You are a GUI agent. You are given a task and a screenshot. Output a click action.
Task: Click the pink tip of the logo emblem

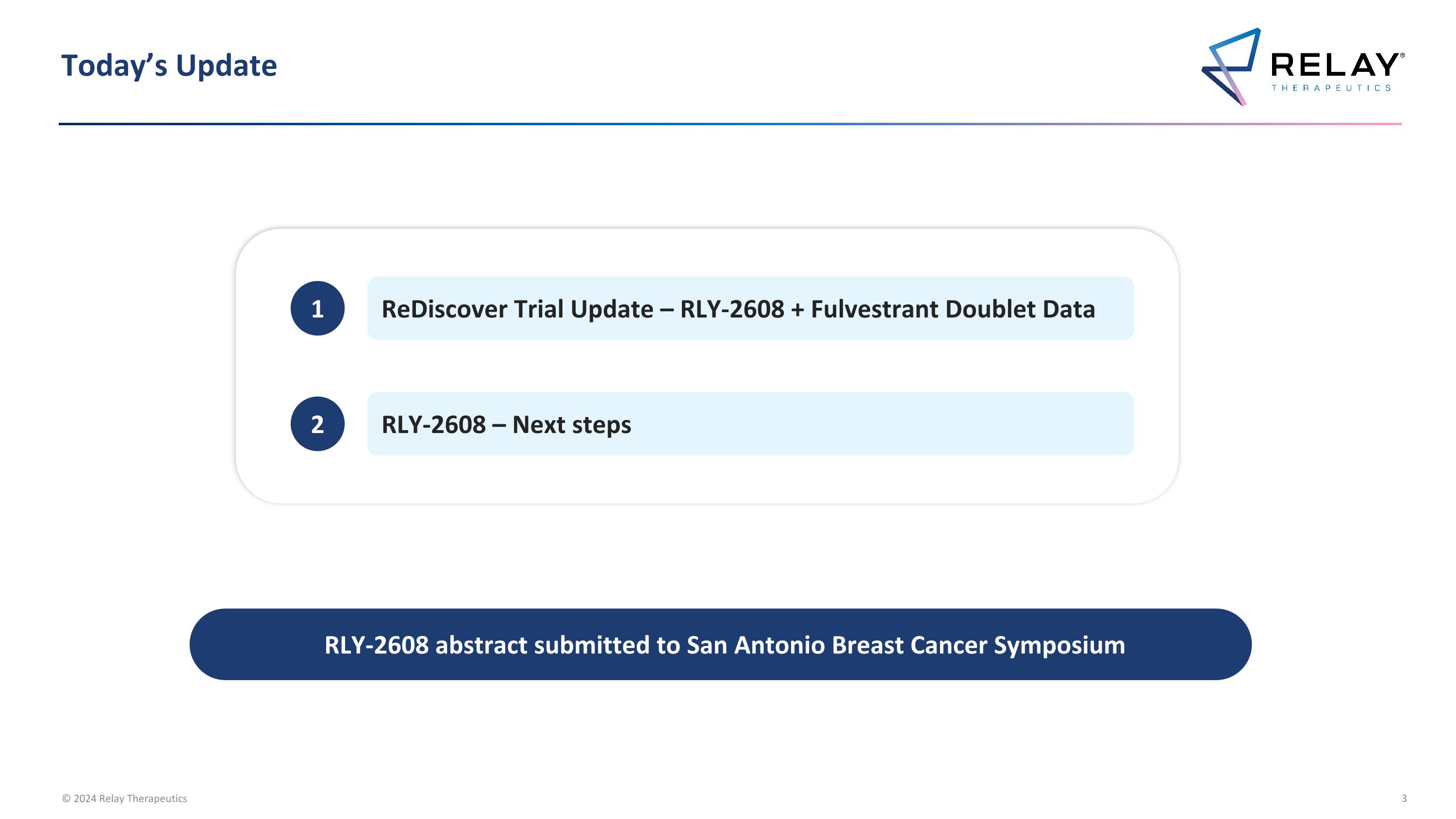click(x=1242, y=100)
